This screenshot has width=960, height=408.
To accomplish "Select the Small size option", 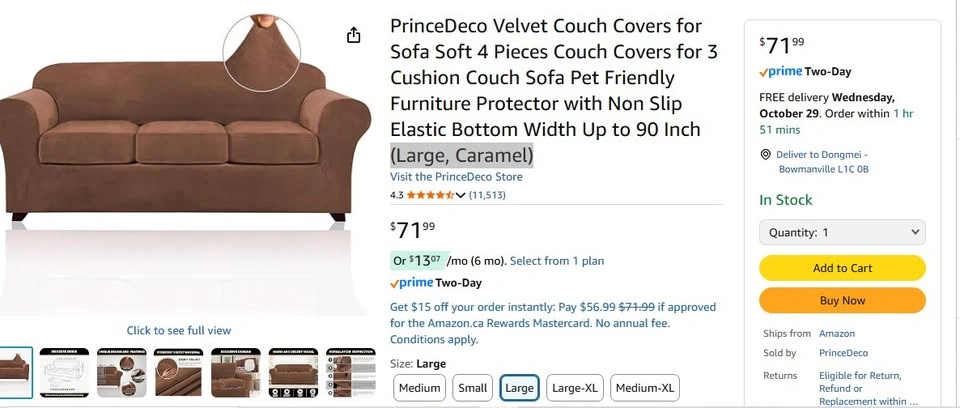I will 472,388.
